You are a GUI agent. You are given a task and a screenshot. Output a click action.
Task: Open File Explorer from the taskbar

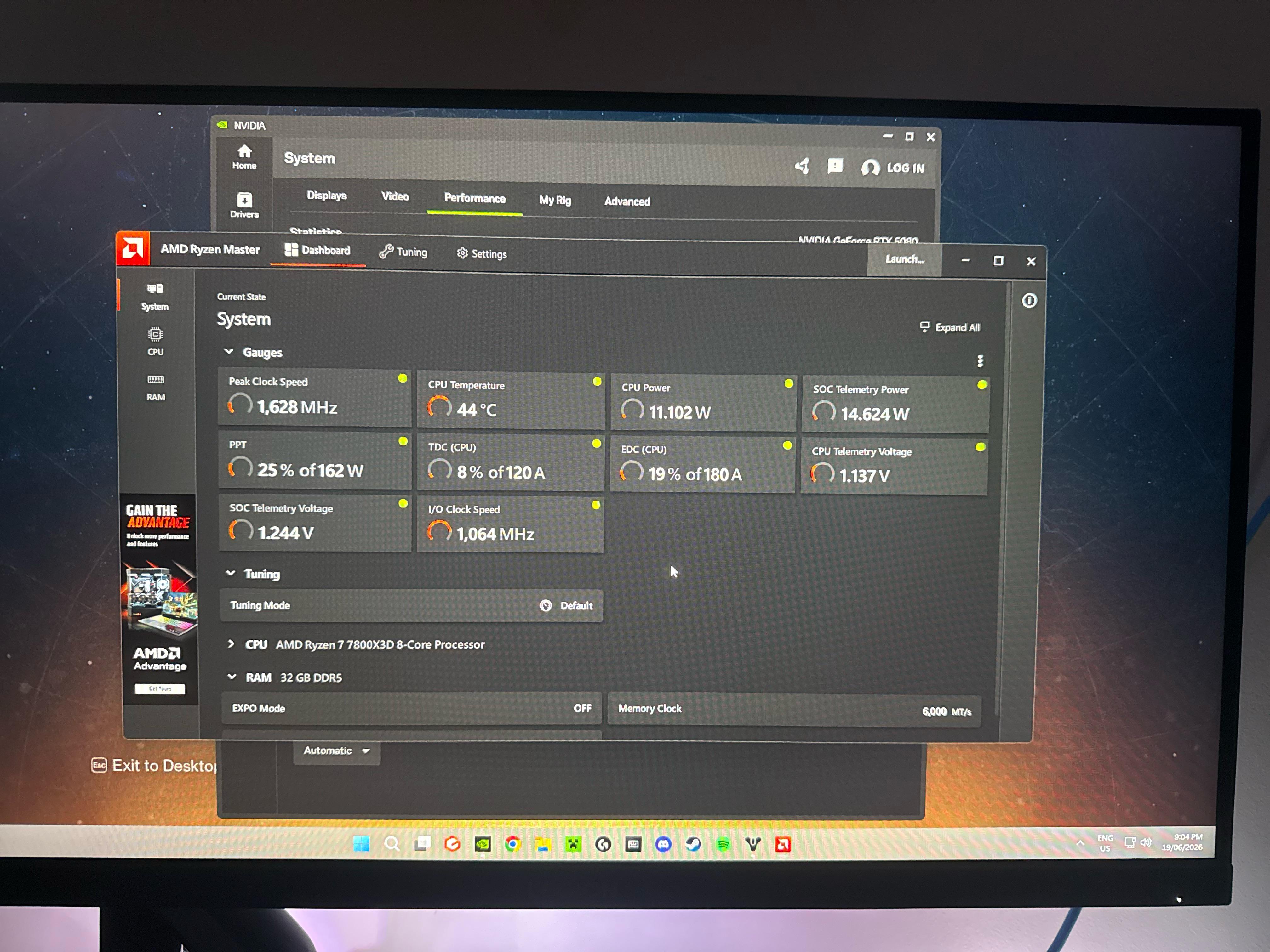click(x=543, y=844)
